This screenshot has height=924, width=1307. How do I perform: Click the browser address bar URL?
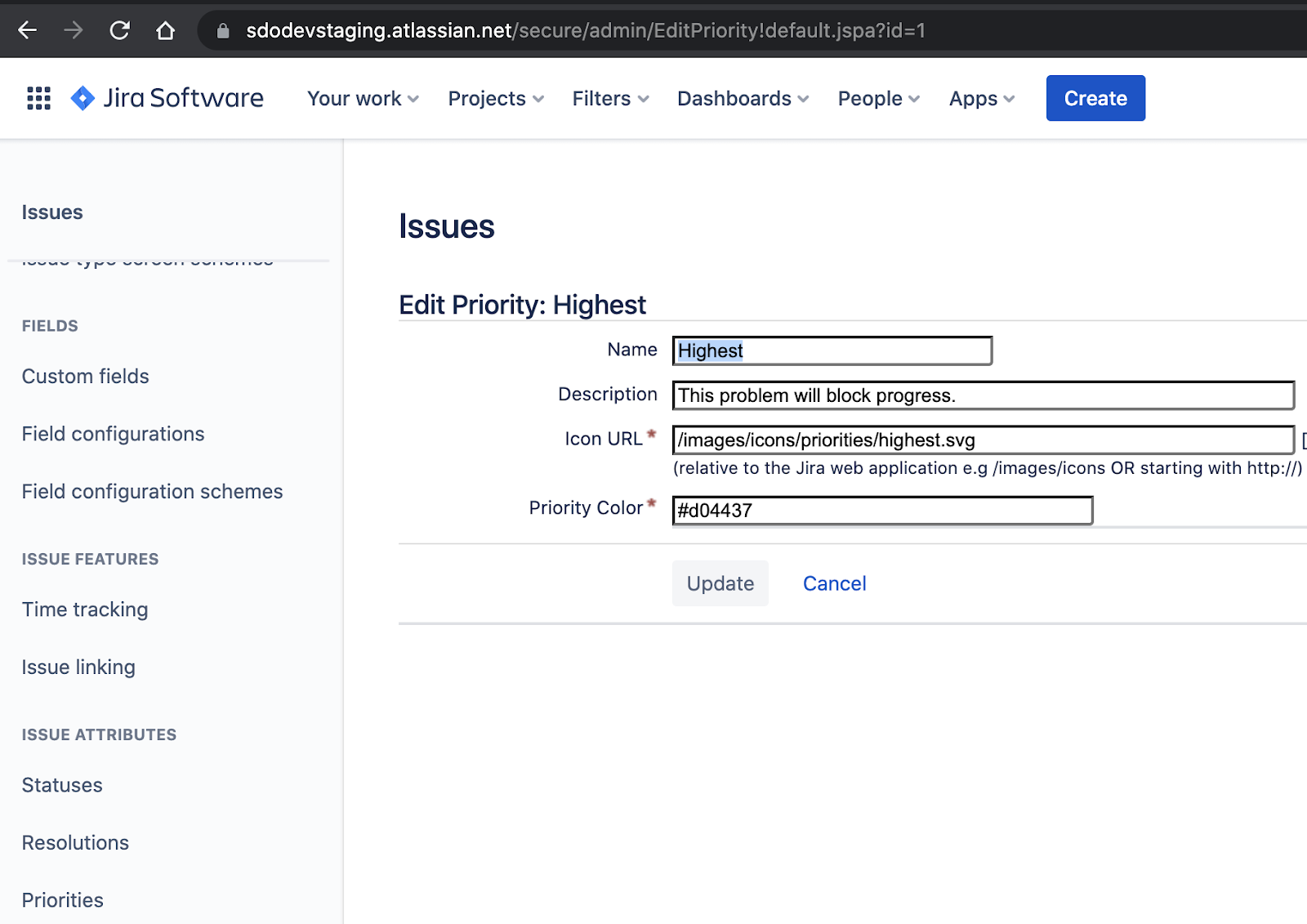coord(586,31)
